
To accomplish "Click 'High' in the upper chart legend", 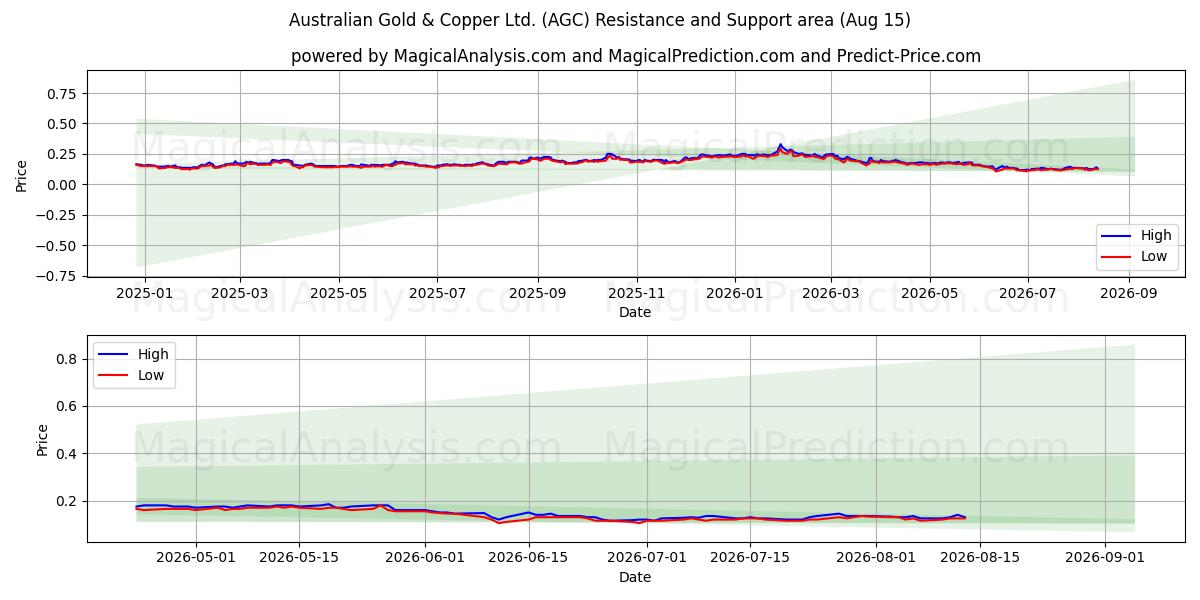I will pos(1156,236).
